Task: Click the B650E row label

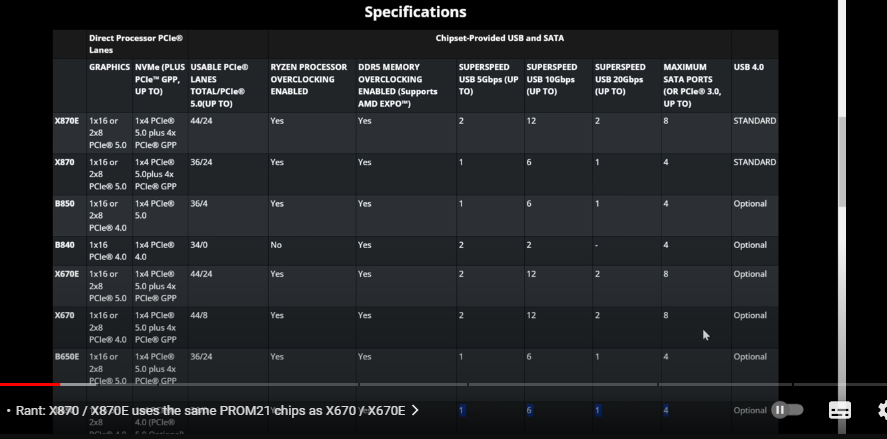Action: (x=67, y=356)
